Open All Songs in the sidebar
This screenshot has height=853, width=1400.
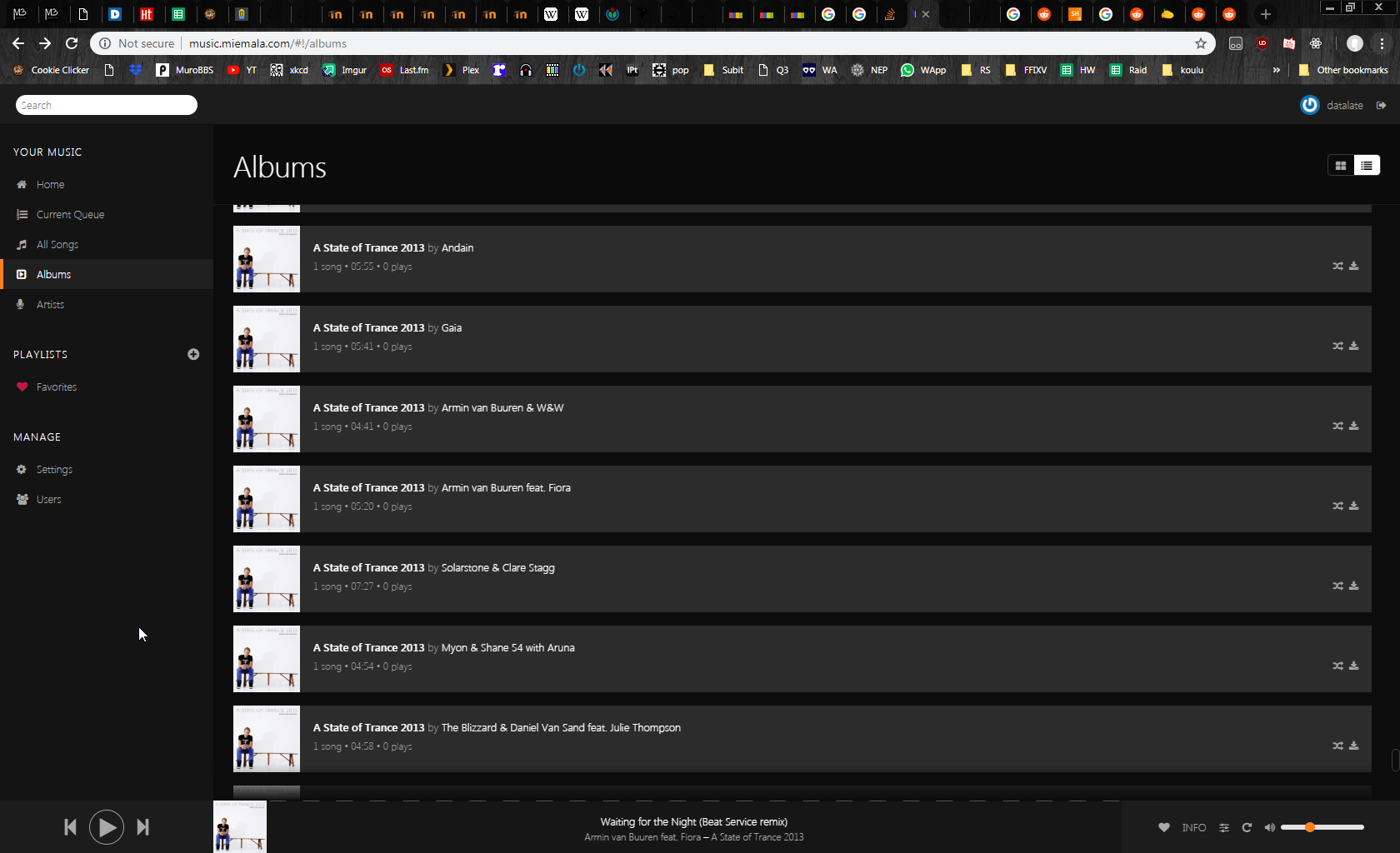point(57,245)
